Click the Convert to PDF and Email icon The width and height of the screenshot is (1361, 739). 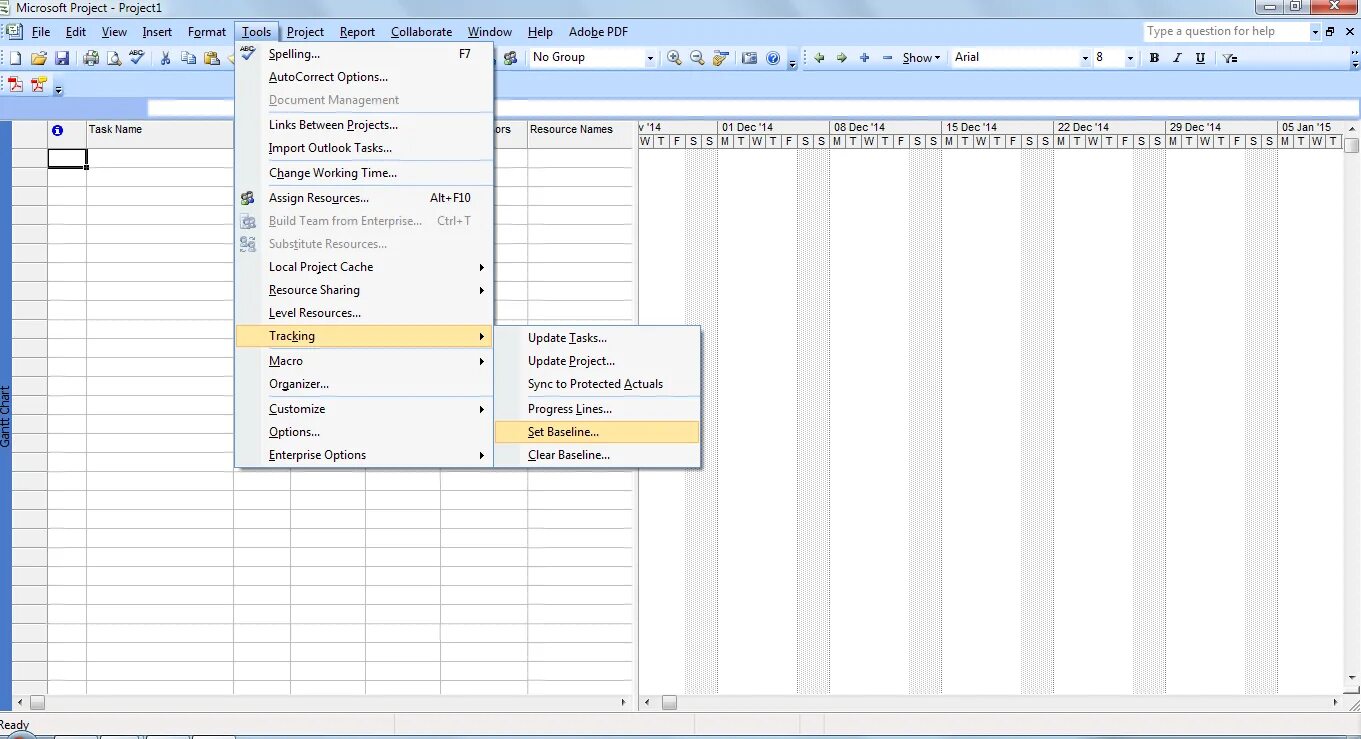pyautogui.click(x=39, y=85)
